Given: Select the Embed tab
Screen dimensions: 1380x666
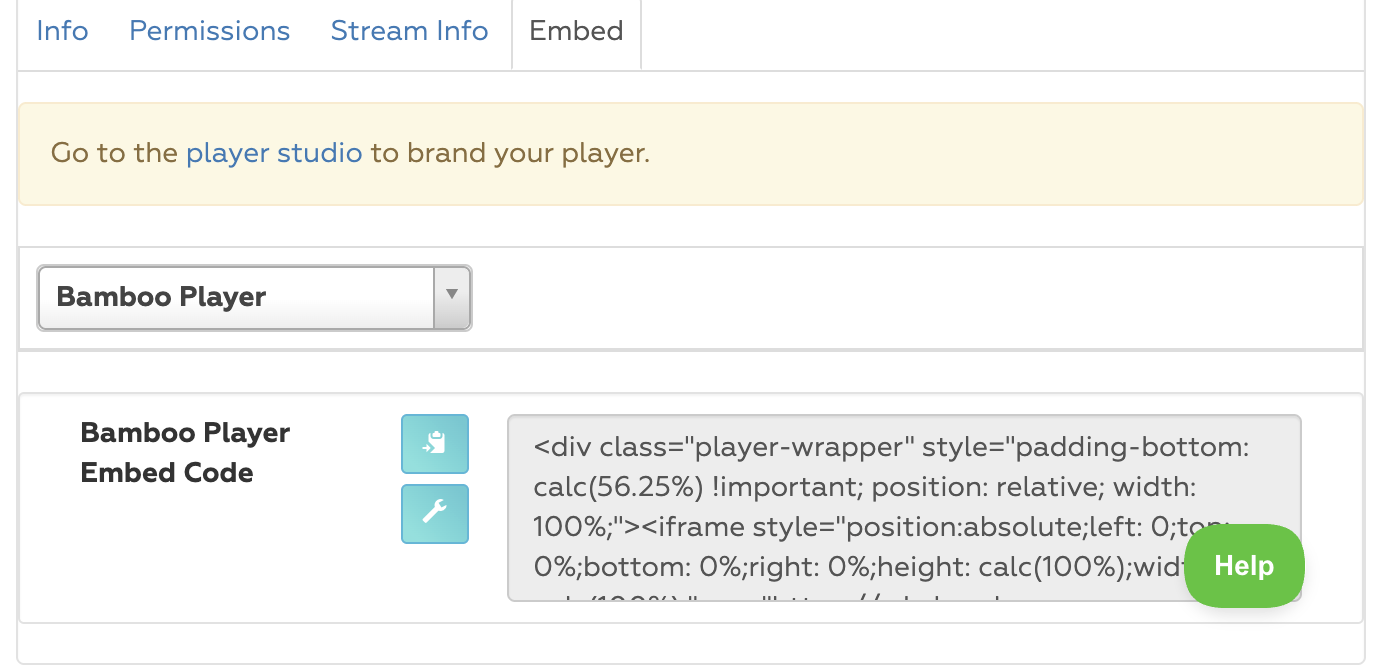Looking at the screenshot, I should [x=576, y=31].
